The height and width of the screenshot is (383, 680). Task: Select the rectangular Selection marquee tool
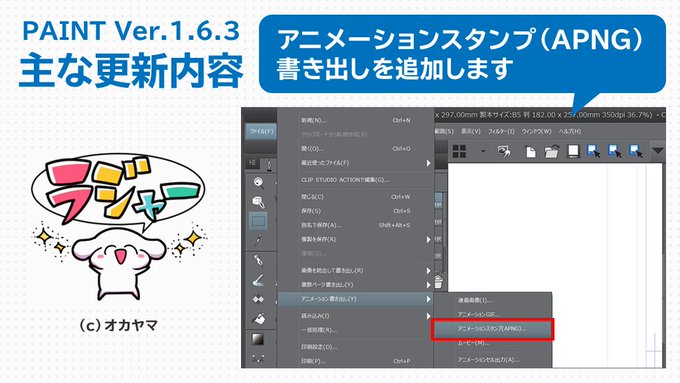[x=258, y=221]
